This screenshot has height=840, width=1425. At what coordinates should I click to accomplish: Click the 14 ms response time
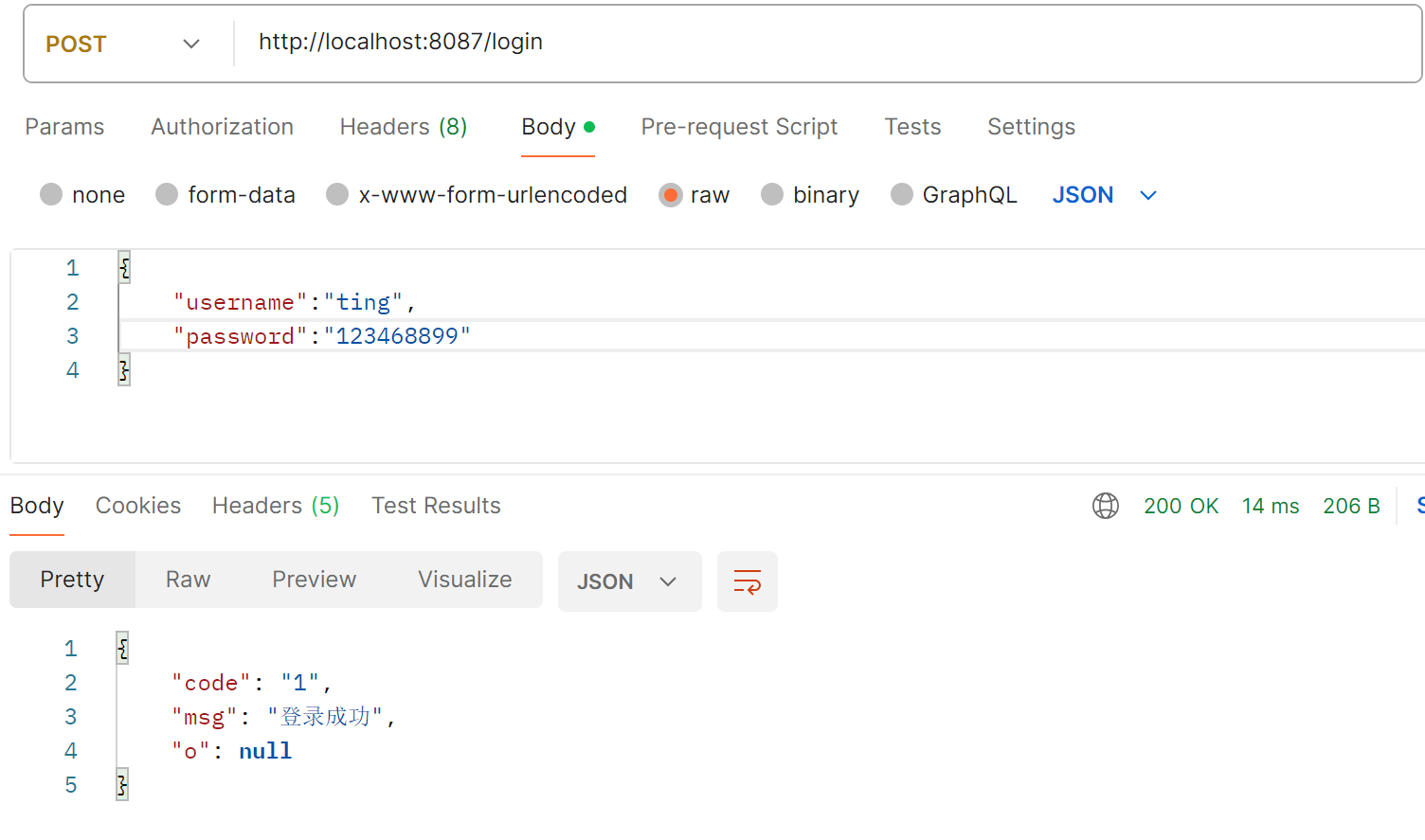[1271, 506]
